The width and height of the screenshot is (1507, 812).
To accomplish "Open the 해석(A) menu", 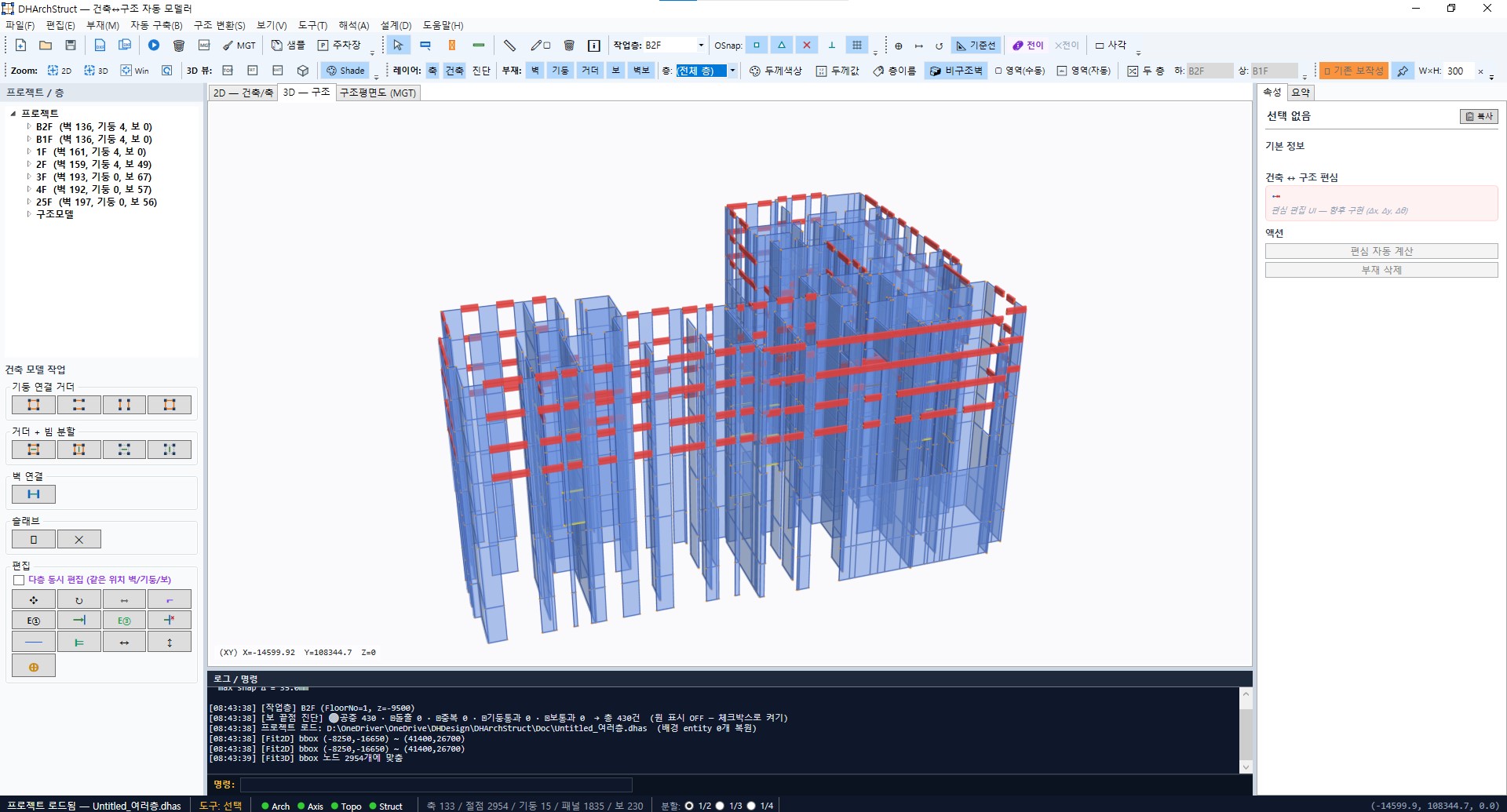I will (x=354, y=26).
